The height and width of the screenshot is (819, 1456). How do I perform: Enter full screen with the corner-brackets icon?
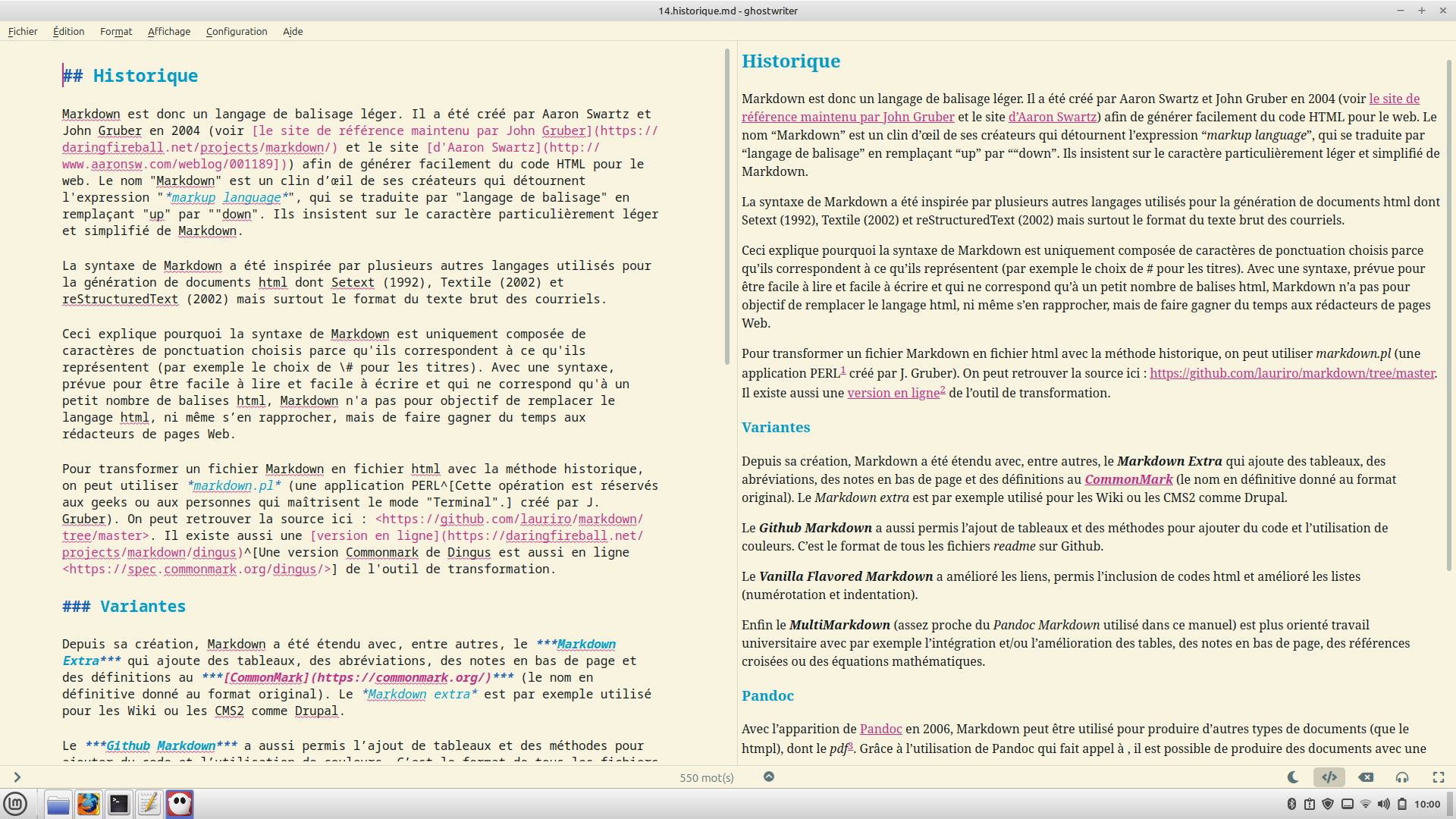point(1439,777)
